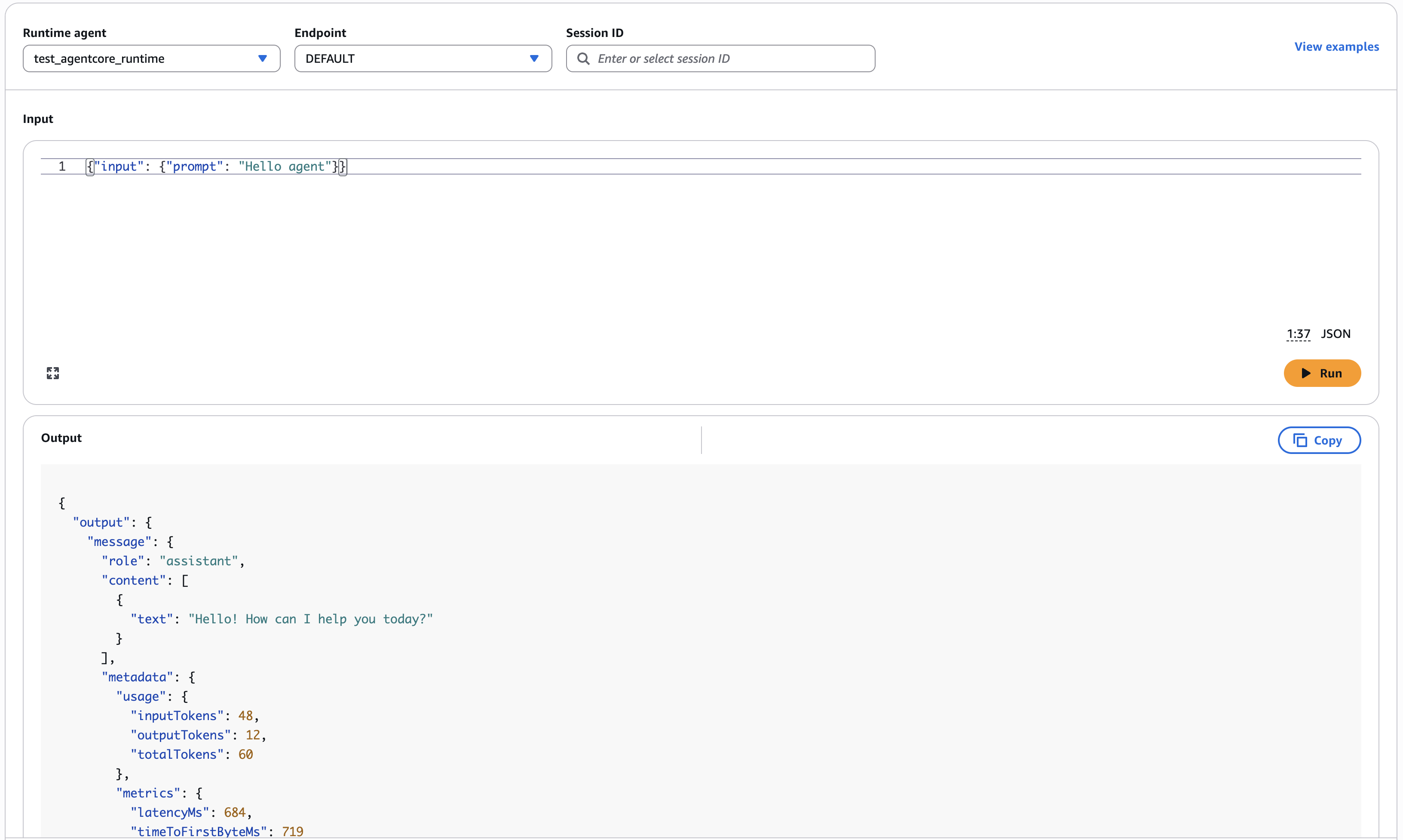Click the "prompt" key in the input JSON

coord(194,166)
